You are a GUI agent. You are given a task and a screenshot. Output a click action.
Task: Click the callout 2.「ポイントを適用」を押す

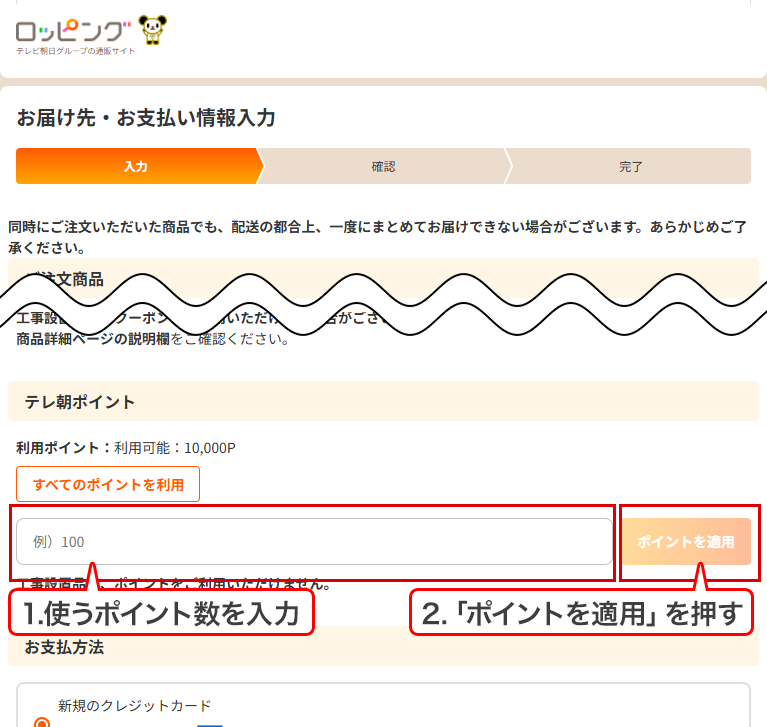tap(584, 613)
